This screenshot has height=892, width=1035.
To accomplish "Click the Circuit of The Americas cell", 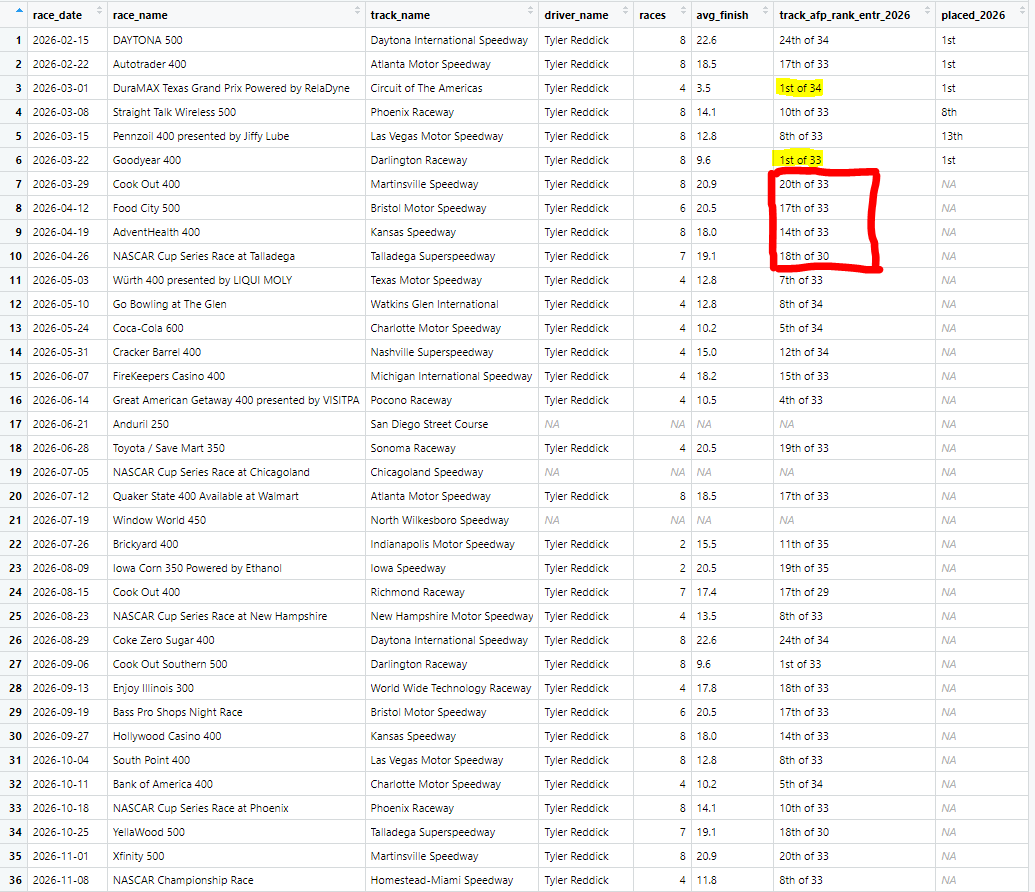I will point(451,88).
